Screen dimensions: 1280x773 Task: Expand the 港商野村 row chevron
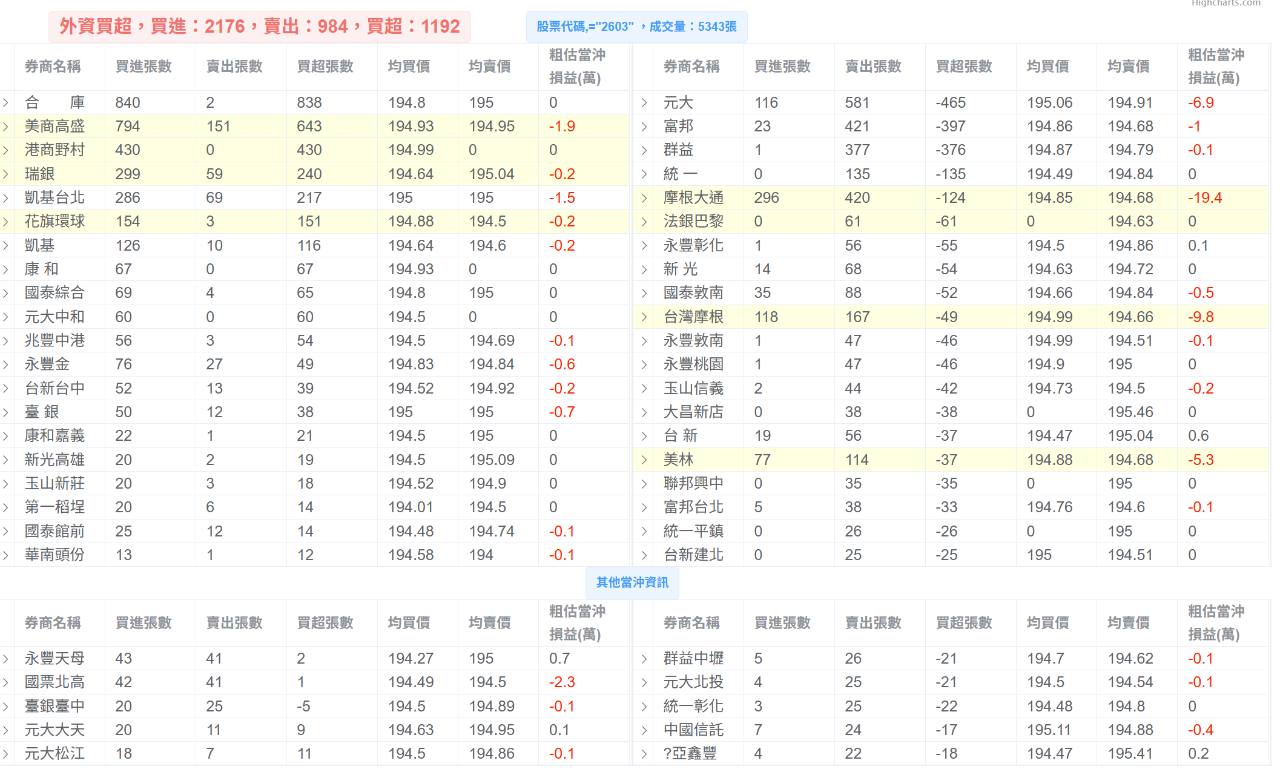click(x=5, y=150)
